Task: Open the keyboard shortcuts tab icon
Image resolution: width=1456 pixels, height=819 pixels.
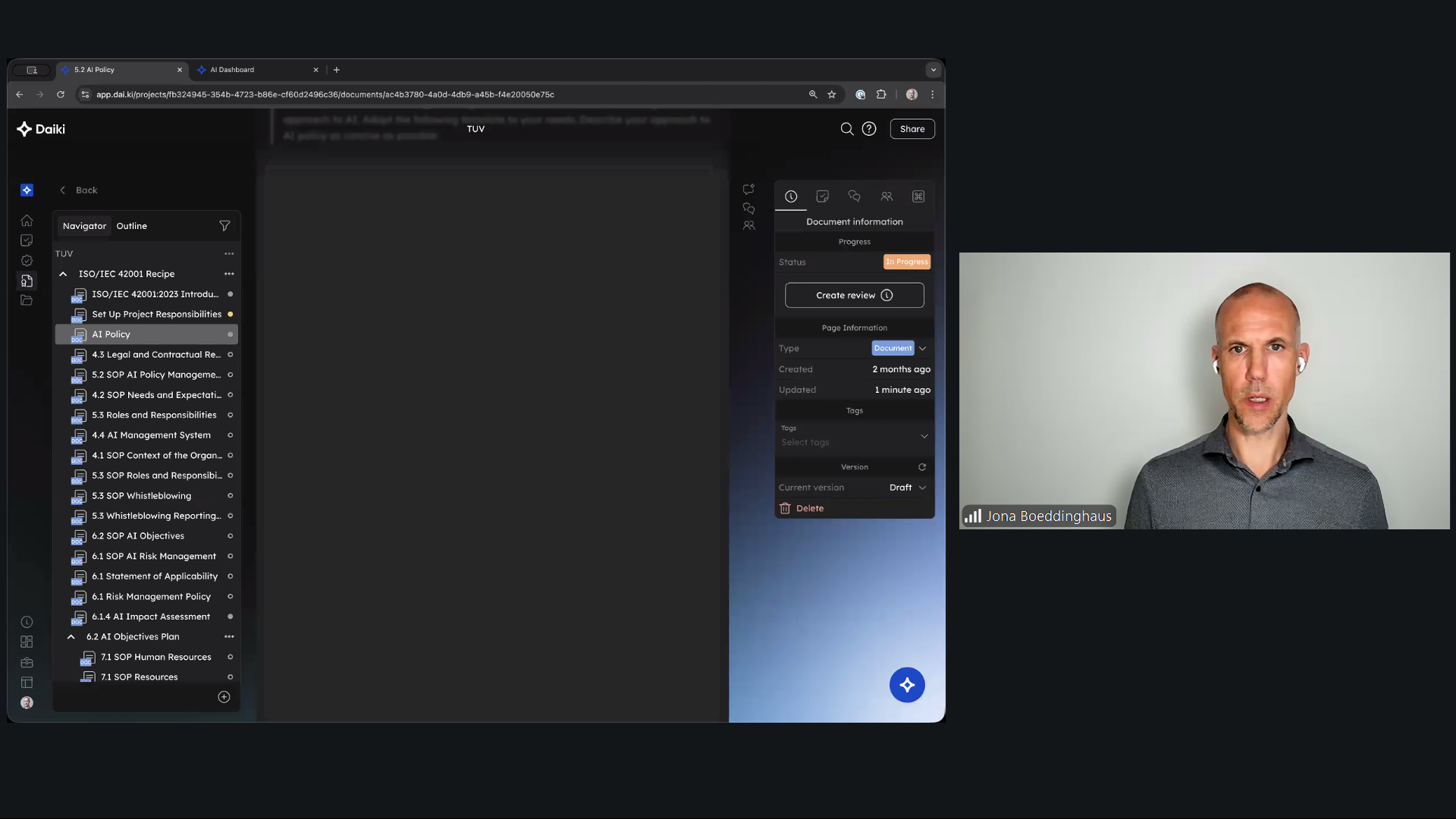Action: 918,196
